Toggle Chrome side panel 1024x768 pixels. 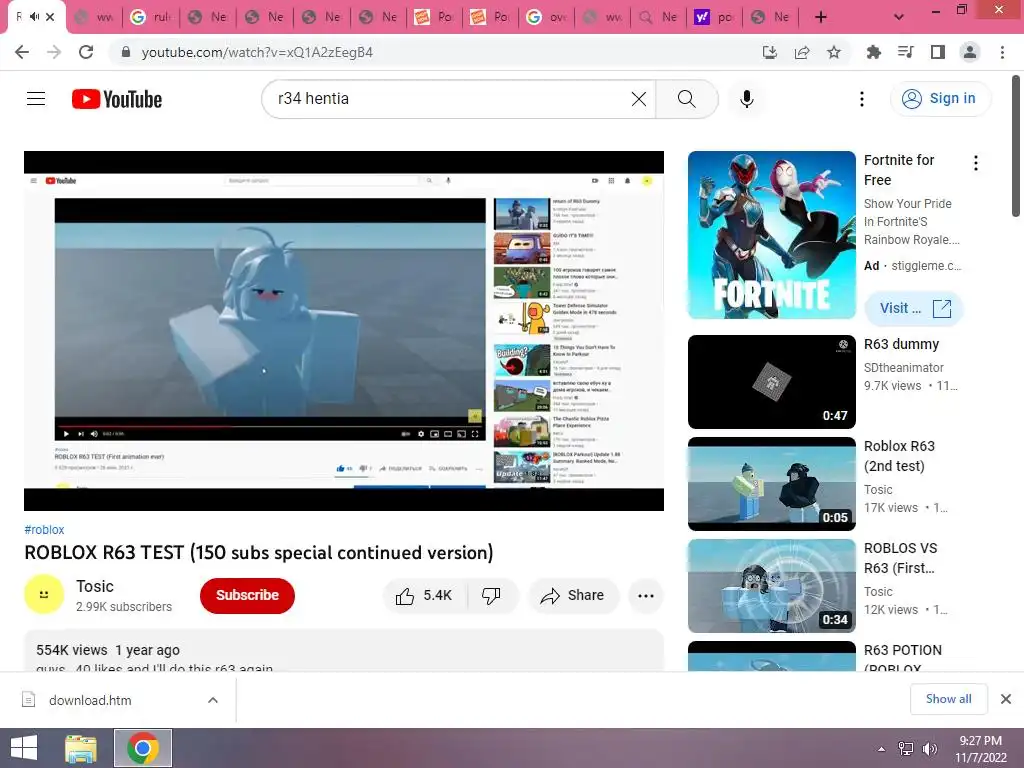point(938,52)
